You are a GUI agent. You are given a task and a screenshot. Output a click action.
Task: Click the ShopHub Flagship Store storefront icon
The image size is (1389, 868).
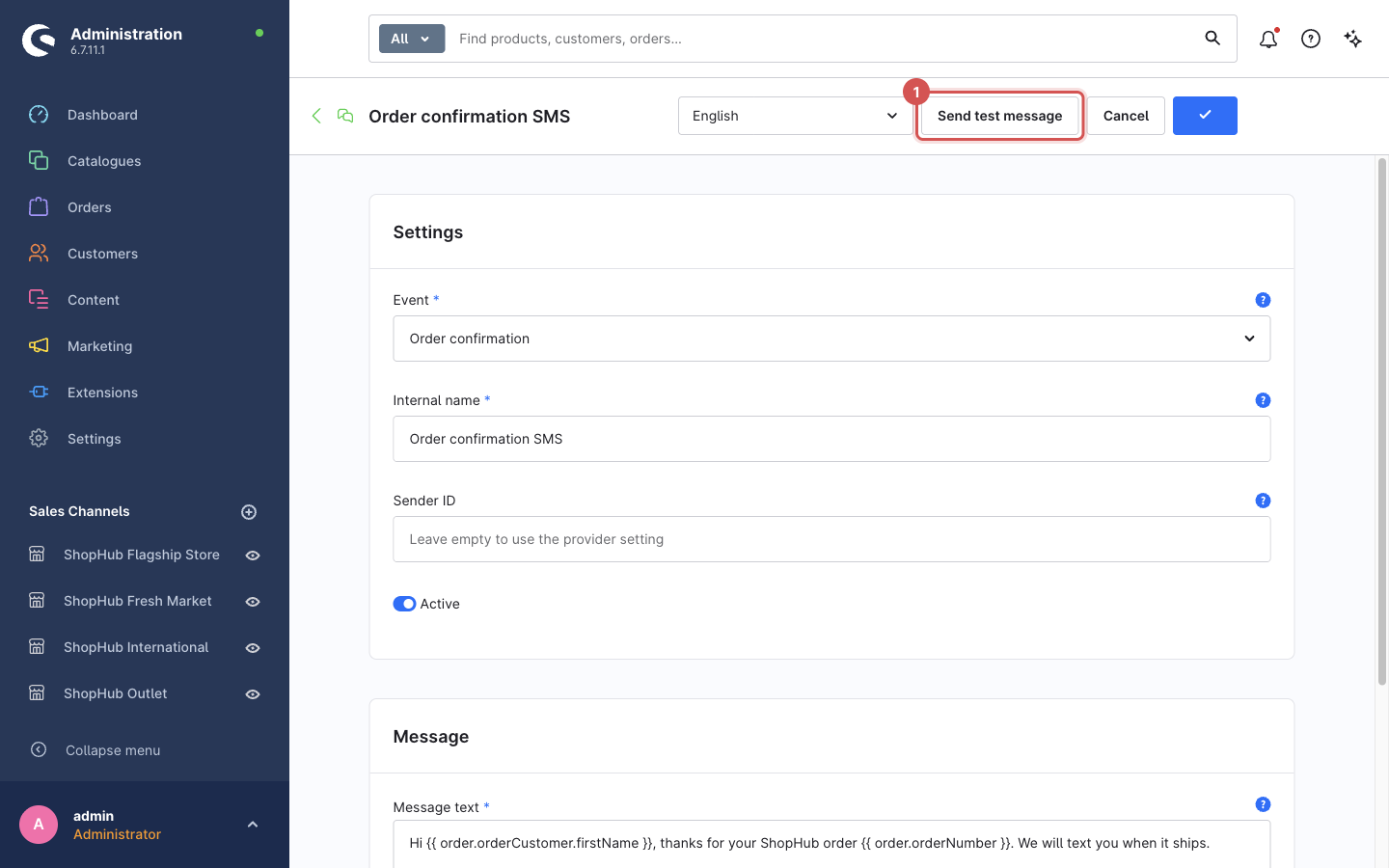(37, 555)
